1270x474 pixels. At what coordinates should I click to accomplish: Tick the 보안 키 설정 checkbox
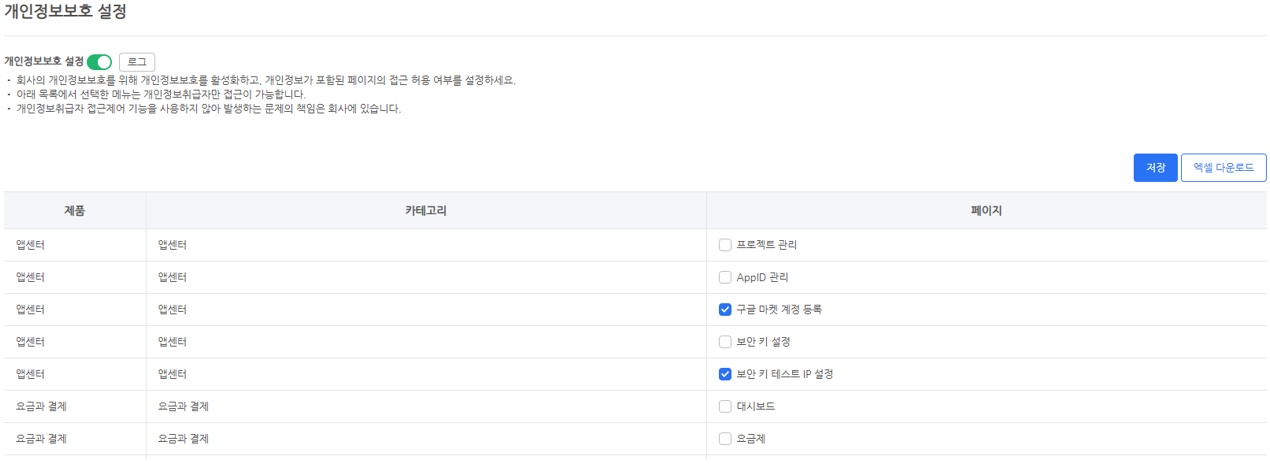click(725, 342)
